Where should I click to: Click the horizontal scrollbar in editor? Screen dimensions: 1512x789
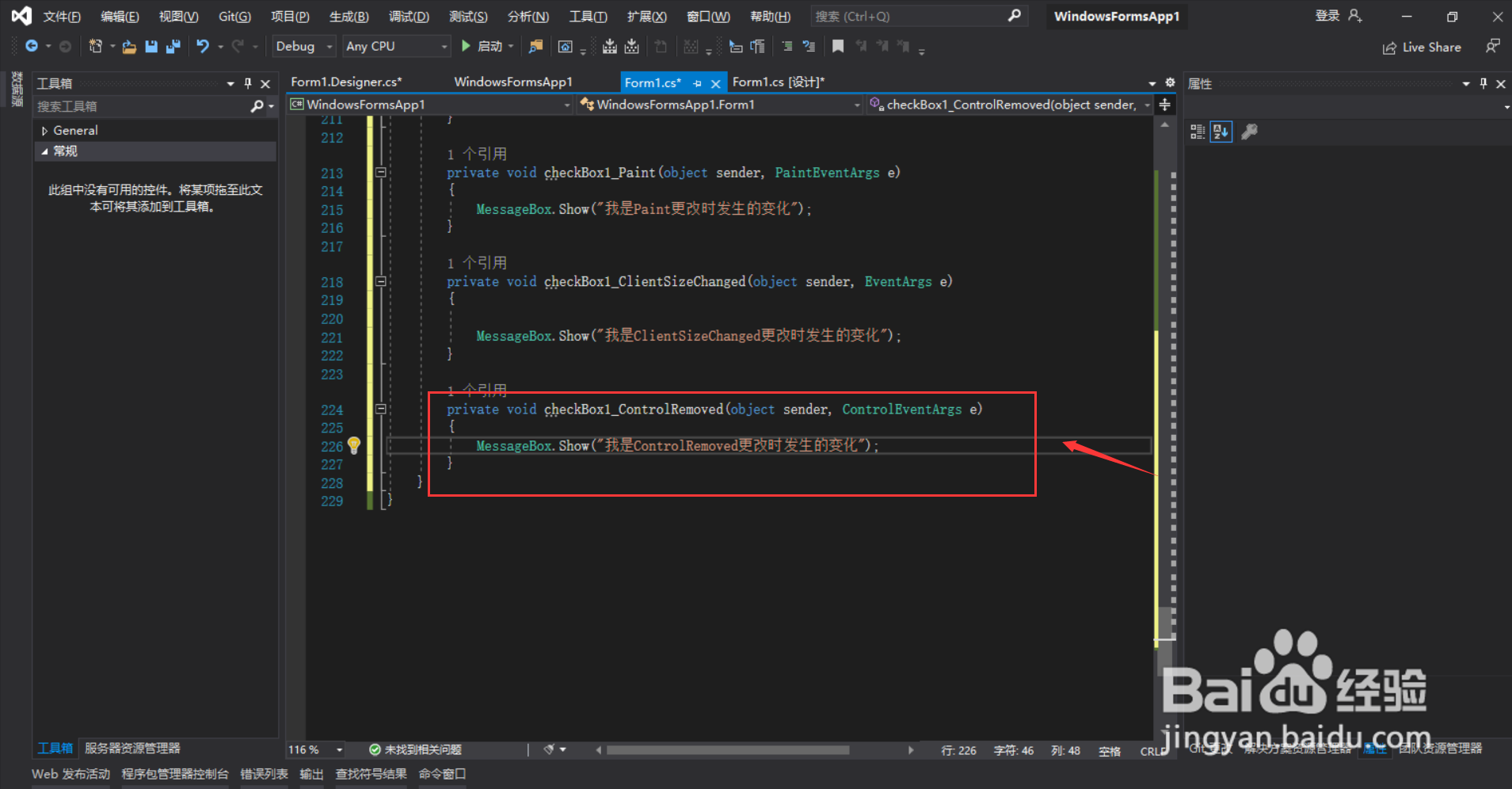(727, 749)
